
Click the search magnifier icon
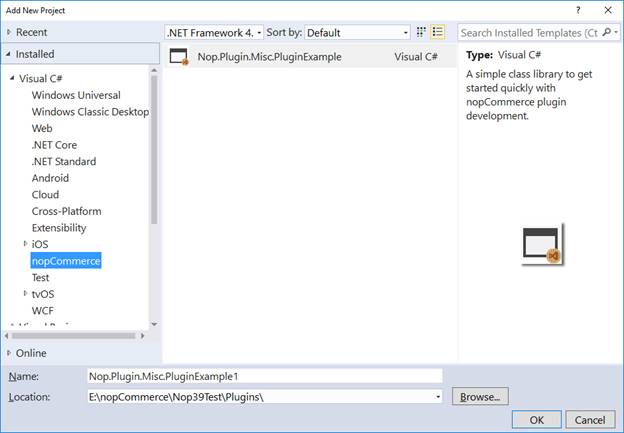[606, 32]
